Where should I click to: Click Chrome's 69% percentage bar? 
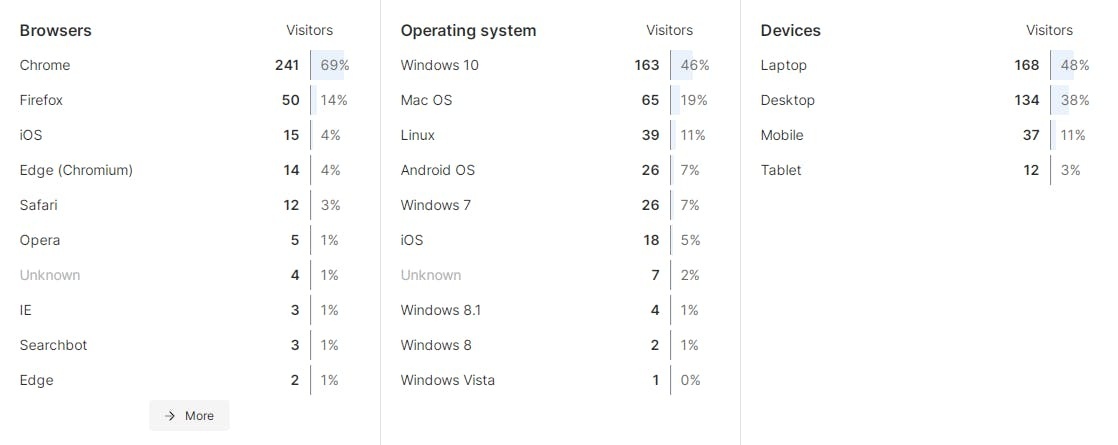click(328, 65)
